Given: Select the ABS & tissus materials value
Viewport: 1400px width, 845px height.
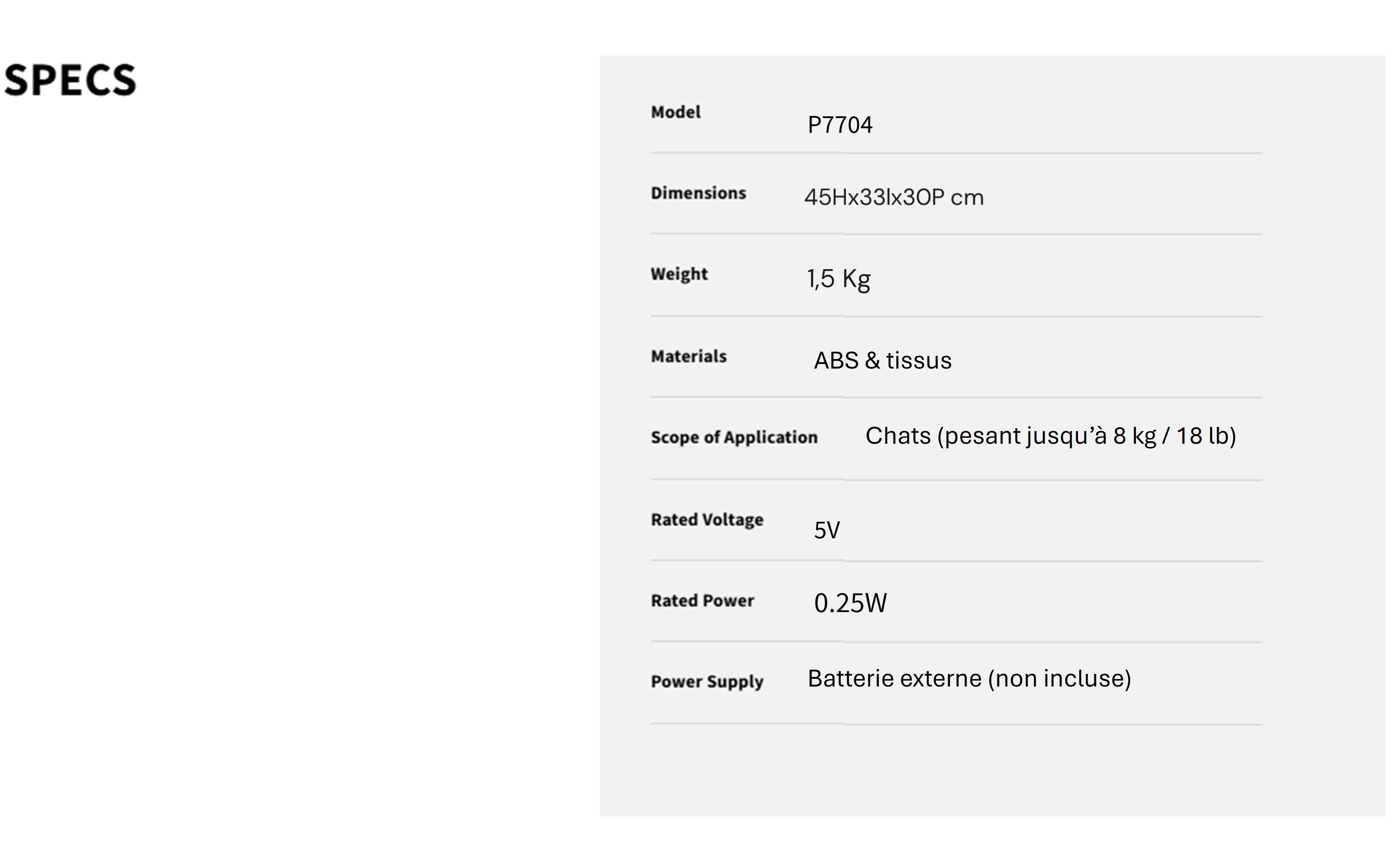Looking at the screenshot, I should (882, 361).
